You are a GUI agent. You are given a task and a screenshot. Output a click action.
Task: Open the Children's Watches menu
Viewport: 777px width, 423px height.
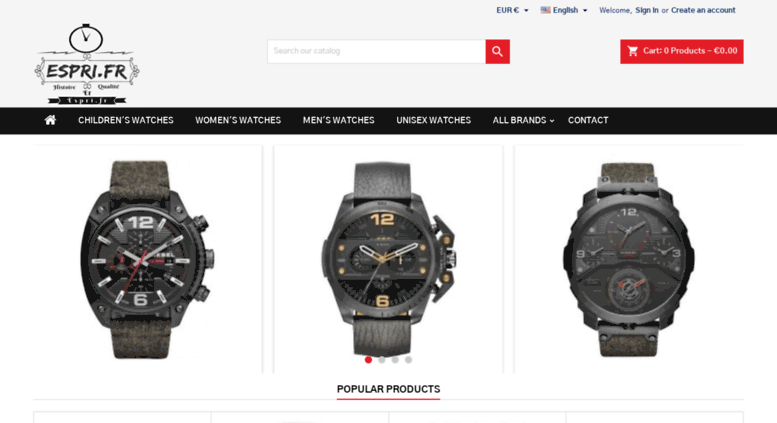point(126,120)
